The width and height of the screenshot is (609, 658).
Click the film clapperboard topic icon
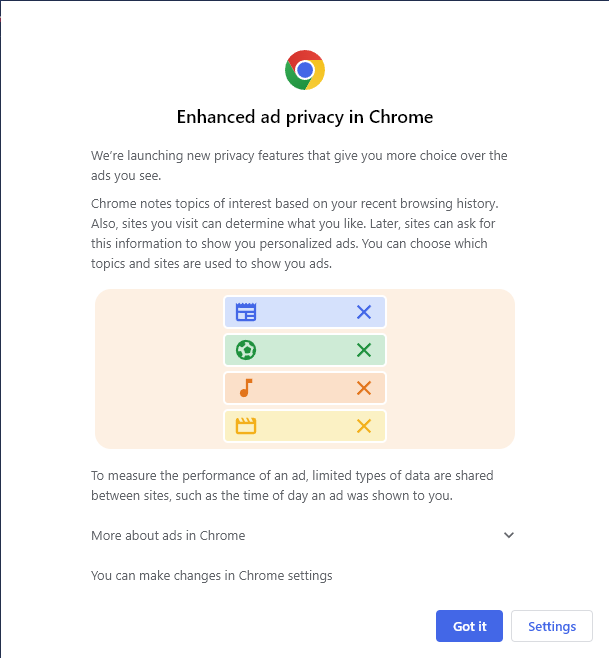[x=246, y=426]
